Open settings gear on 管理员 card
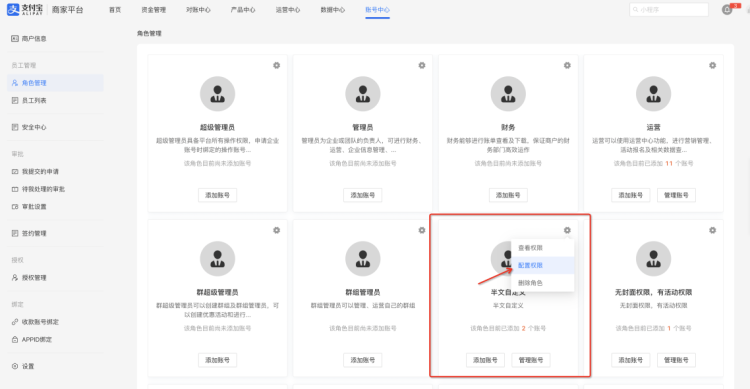Screen dimensions: 750x389 pyautogui.click(x=422, y=65)
